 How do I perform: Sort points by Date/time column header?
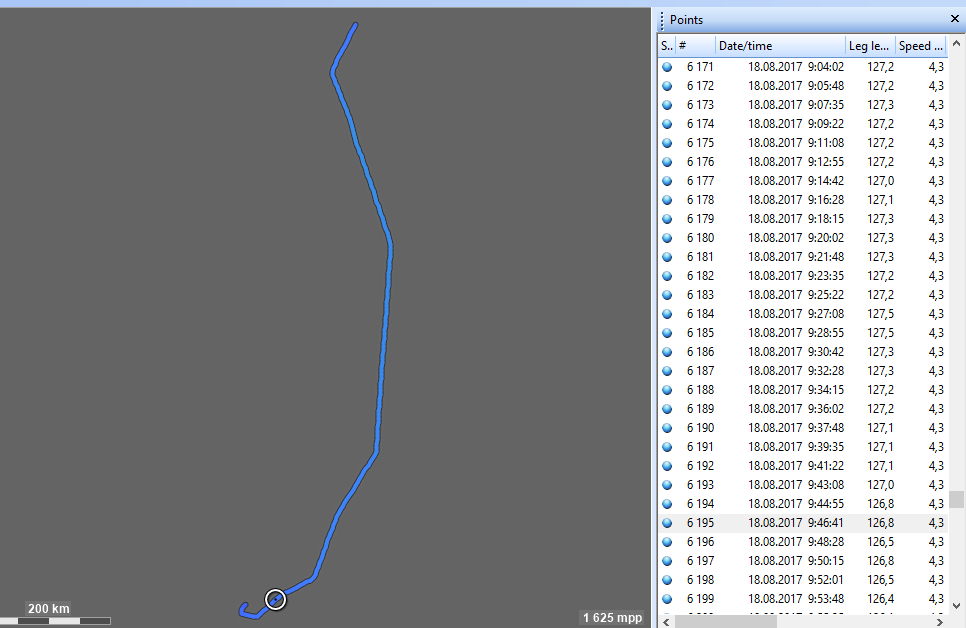(779, 46)
